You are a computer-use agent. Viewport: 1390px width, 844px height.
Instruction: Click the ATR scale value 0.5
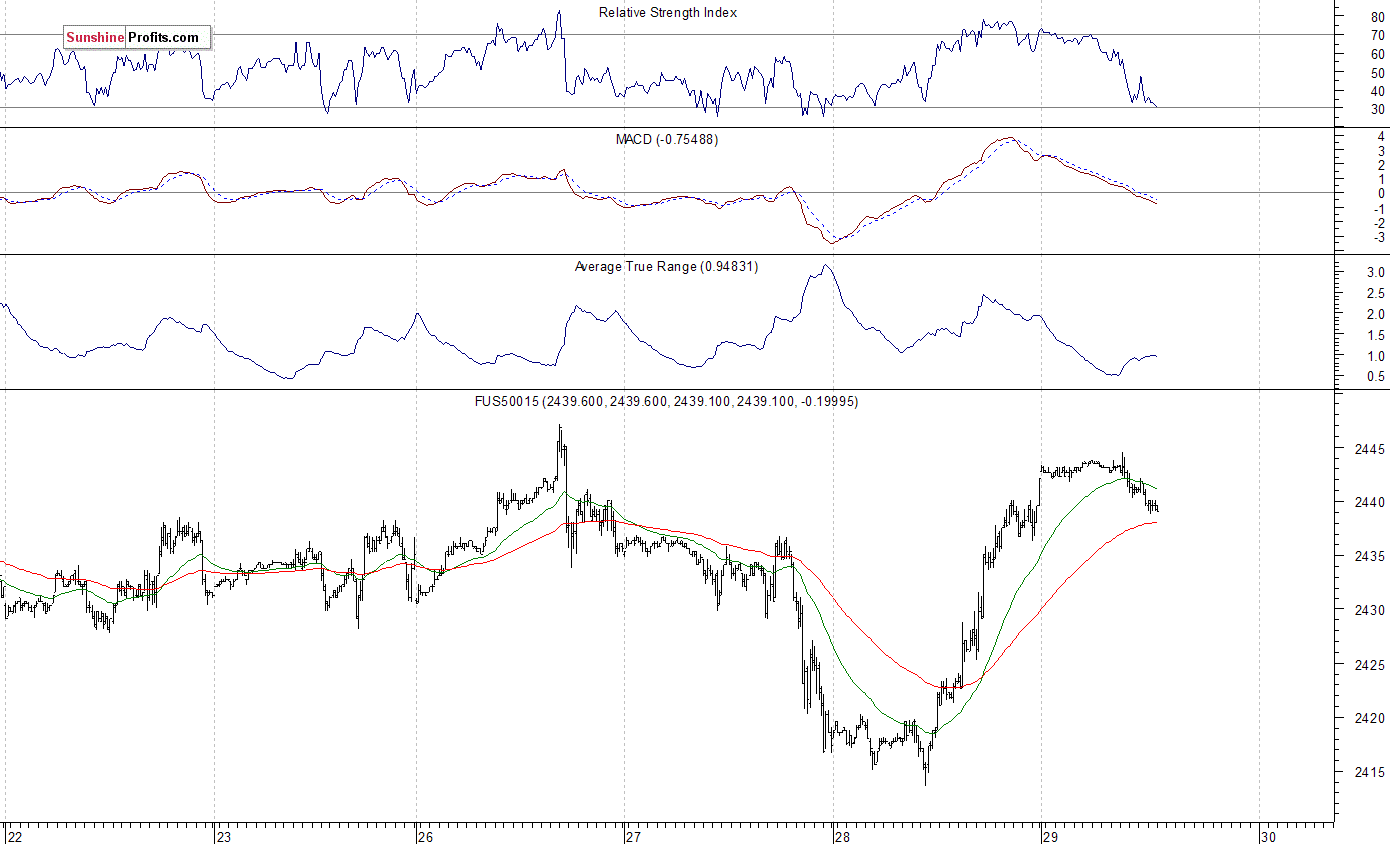pos(1375,377)
